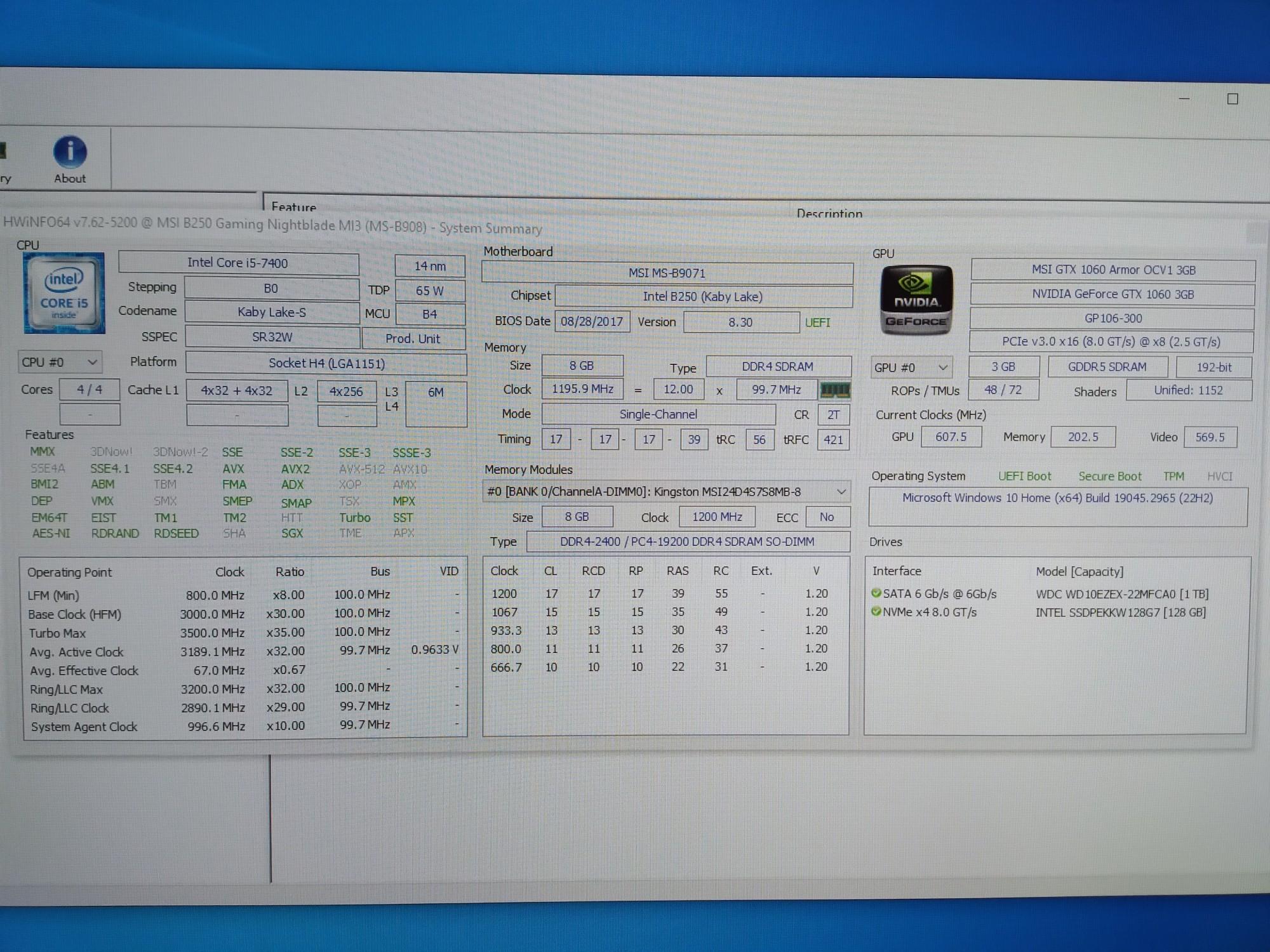The height and width of the screenshot is (952, 1270).
Task: Select the BIOS date 08/28/2017 value
Action: pyautogui.click(x=592, y=321)
